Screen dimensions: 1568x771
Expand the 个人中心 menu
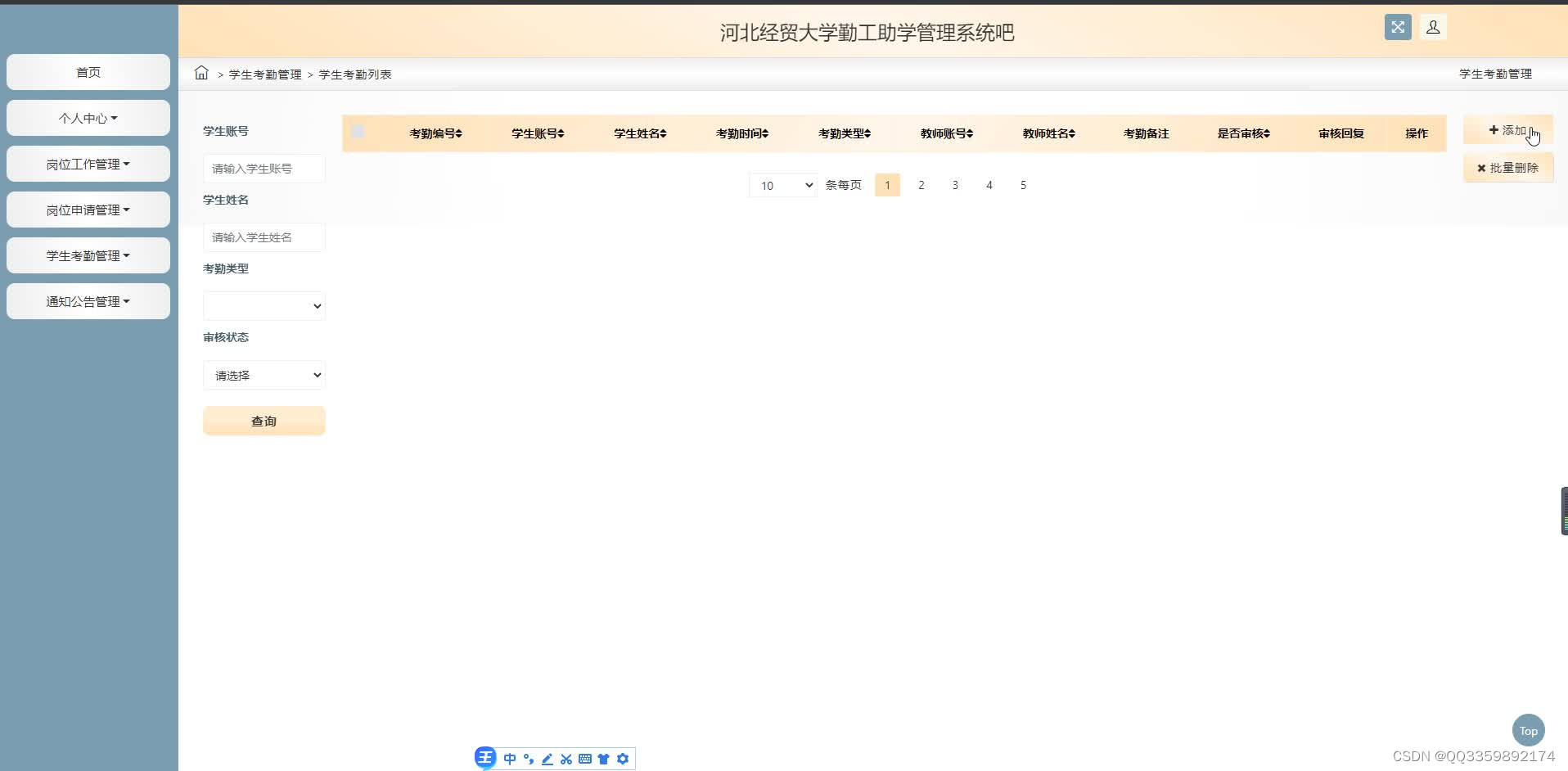pyautogui.click(x=88, y=118)
